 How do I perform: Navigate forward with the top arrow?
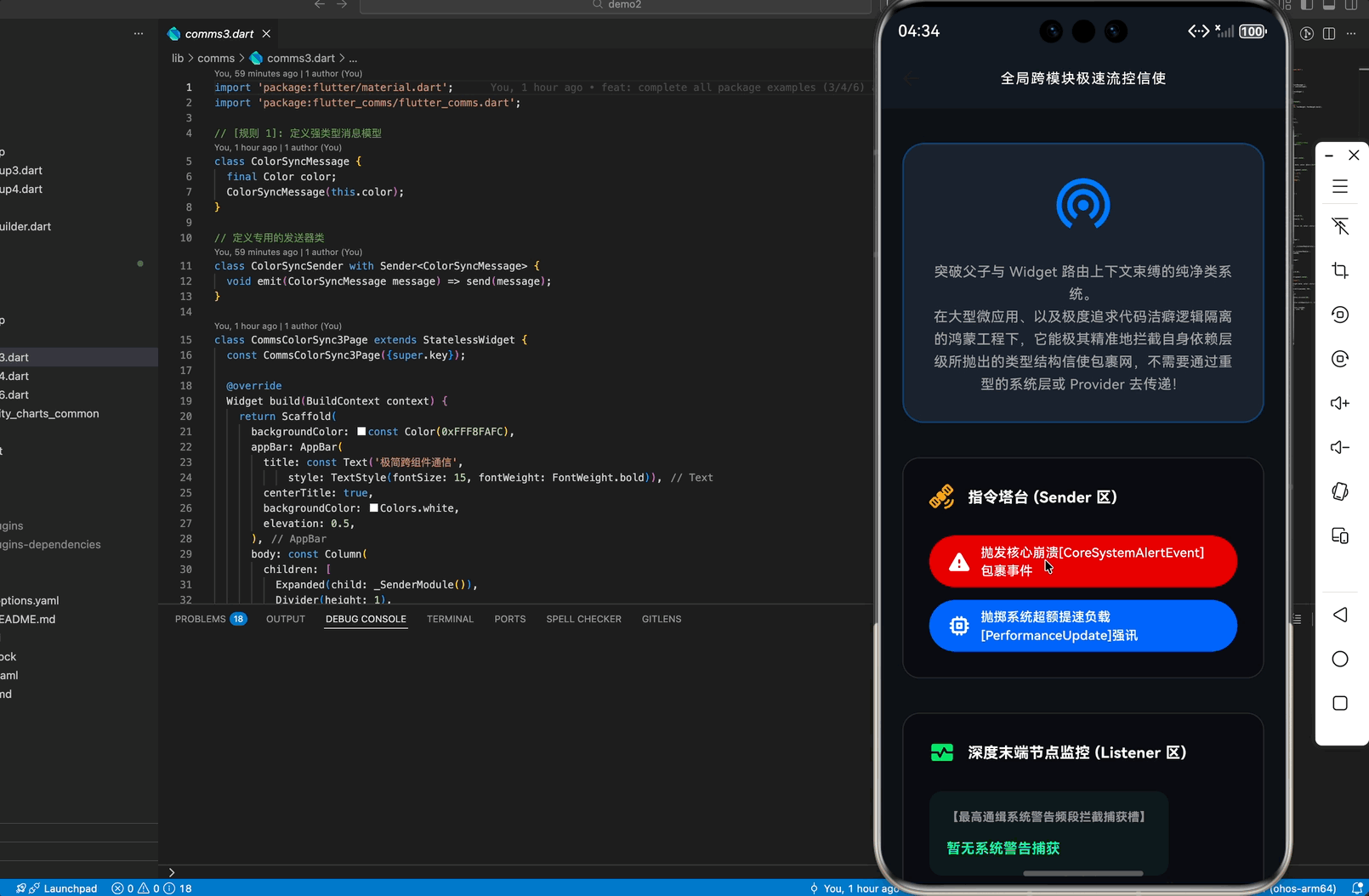342,4
